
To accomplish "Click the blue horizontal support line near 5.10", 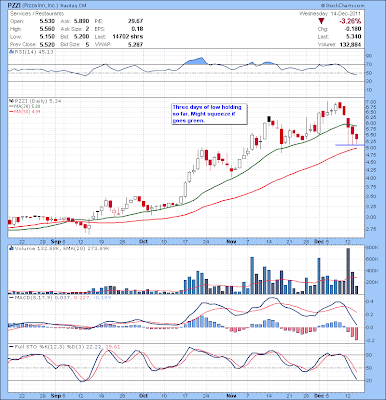I will pyautogui.click(x=350, y=145).
